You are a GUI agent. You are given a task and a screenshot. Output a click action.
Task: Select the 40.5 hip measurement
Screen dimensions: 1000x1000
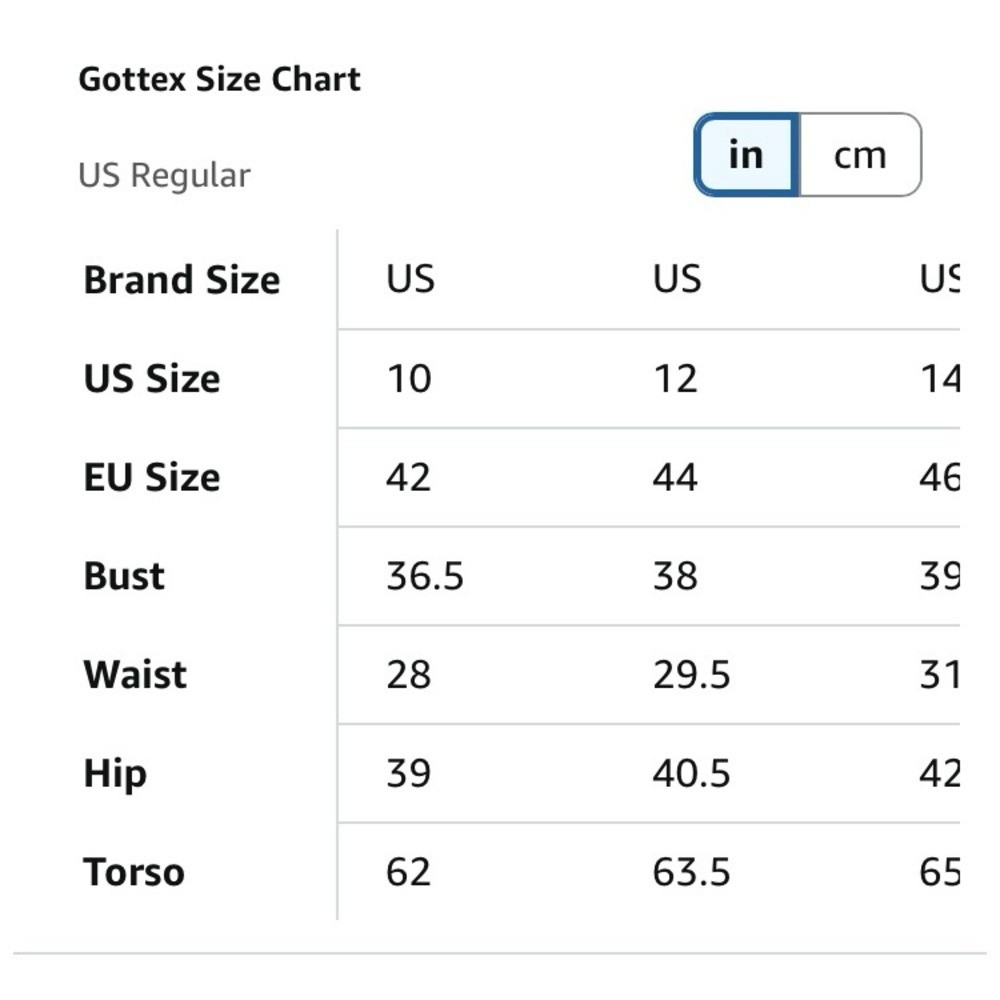691,774
